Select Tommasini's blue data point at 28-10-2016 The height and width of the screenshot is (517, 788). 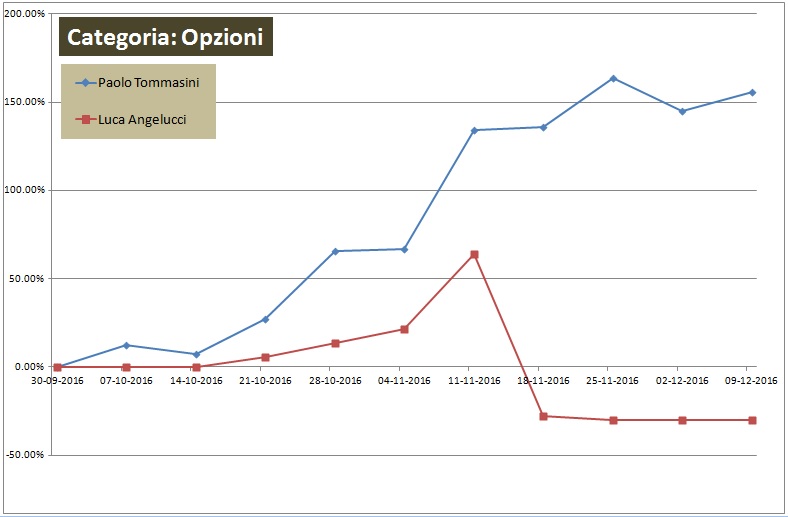(x=335, y=251)
